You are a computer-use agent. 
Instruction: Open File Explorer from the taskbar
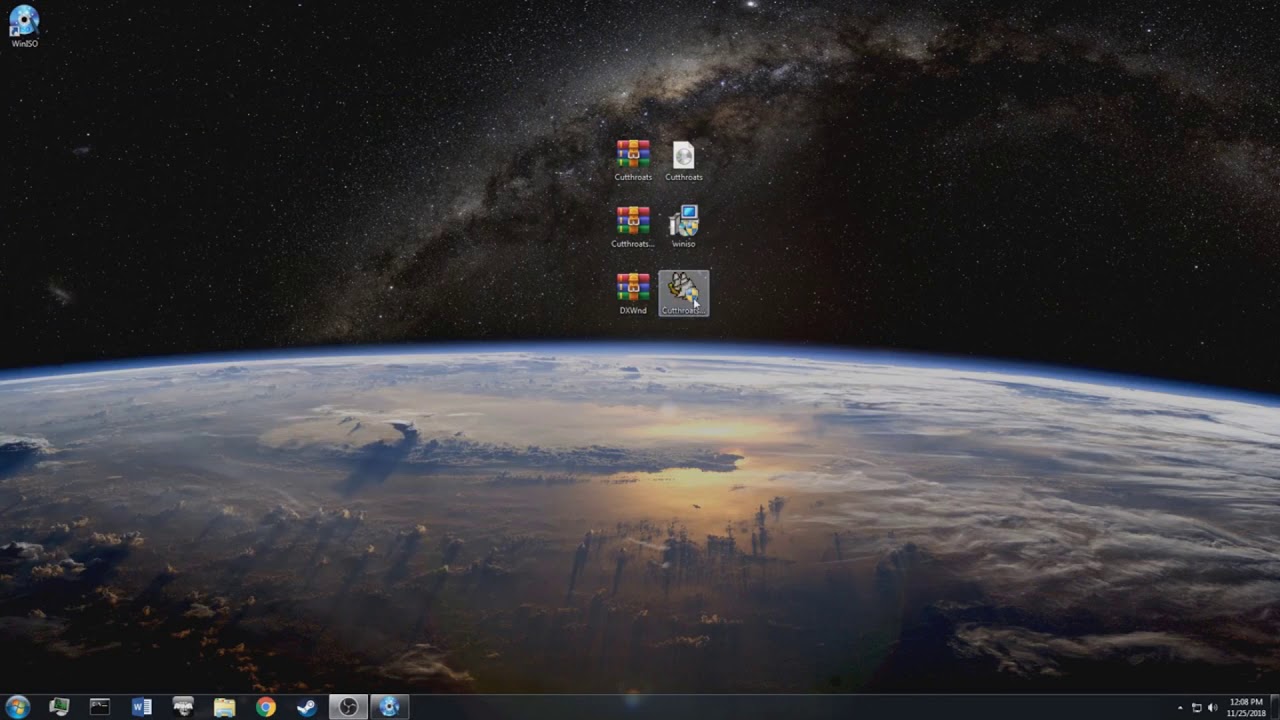(x=224, y=707)
